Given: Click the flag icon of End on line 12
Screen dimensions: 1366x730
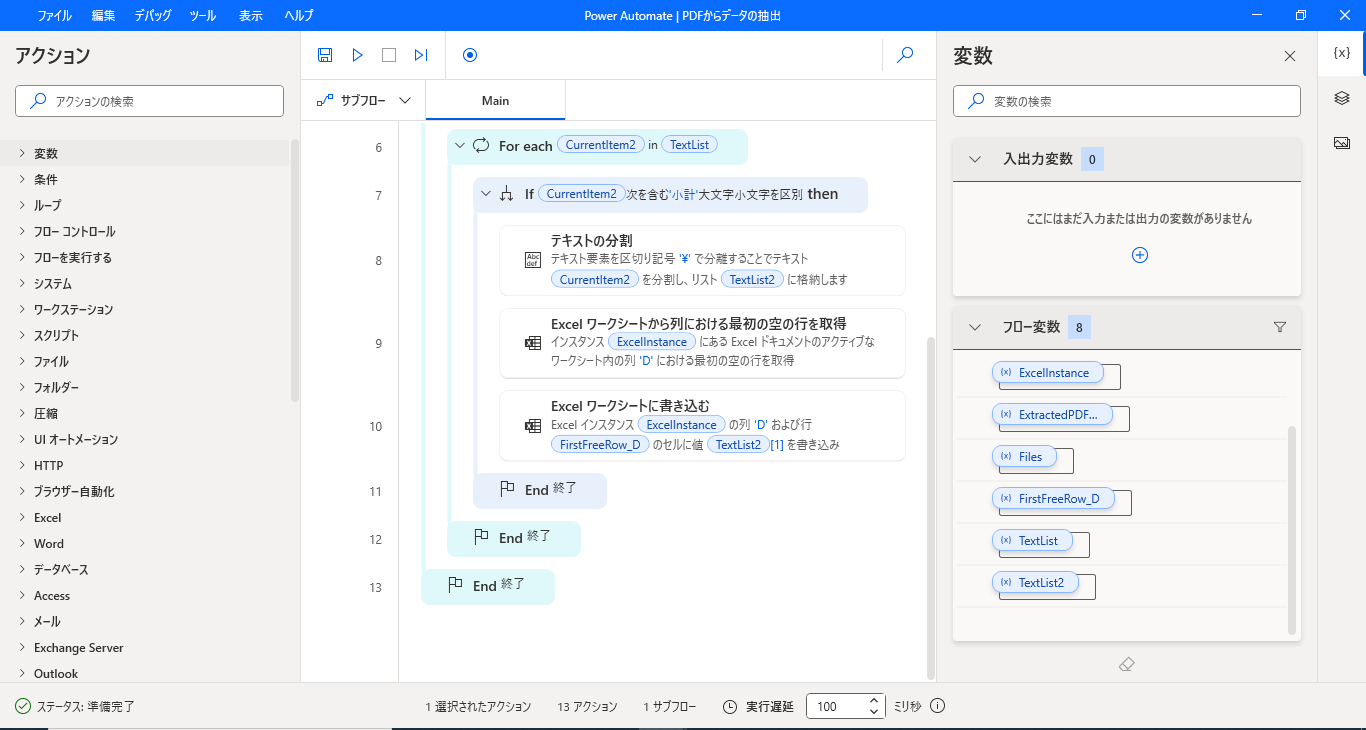Looking at the screenshot, I should click(x=482, y=538).
